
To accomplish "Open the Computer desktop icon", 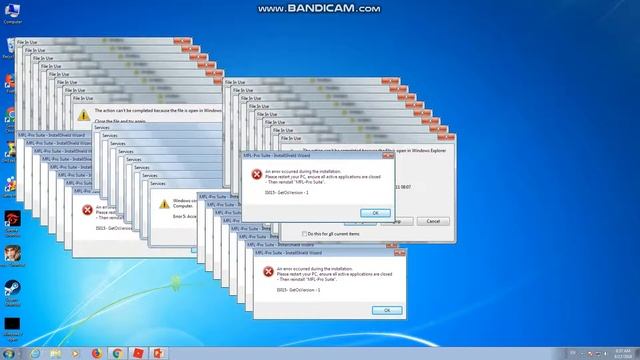I will [12, 12].
